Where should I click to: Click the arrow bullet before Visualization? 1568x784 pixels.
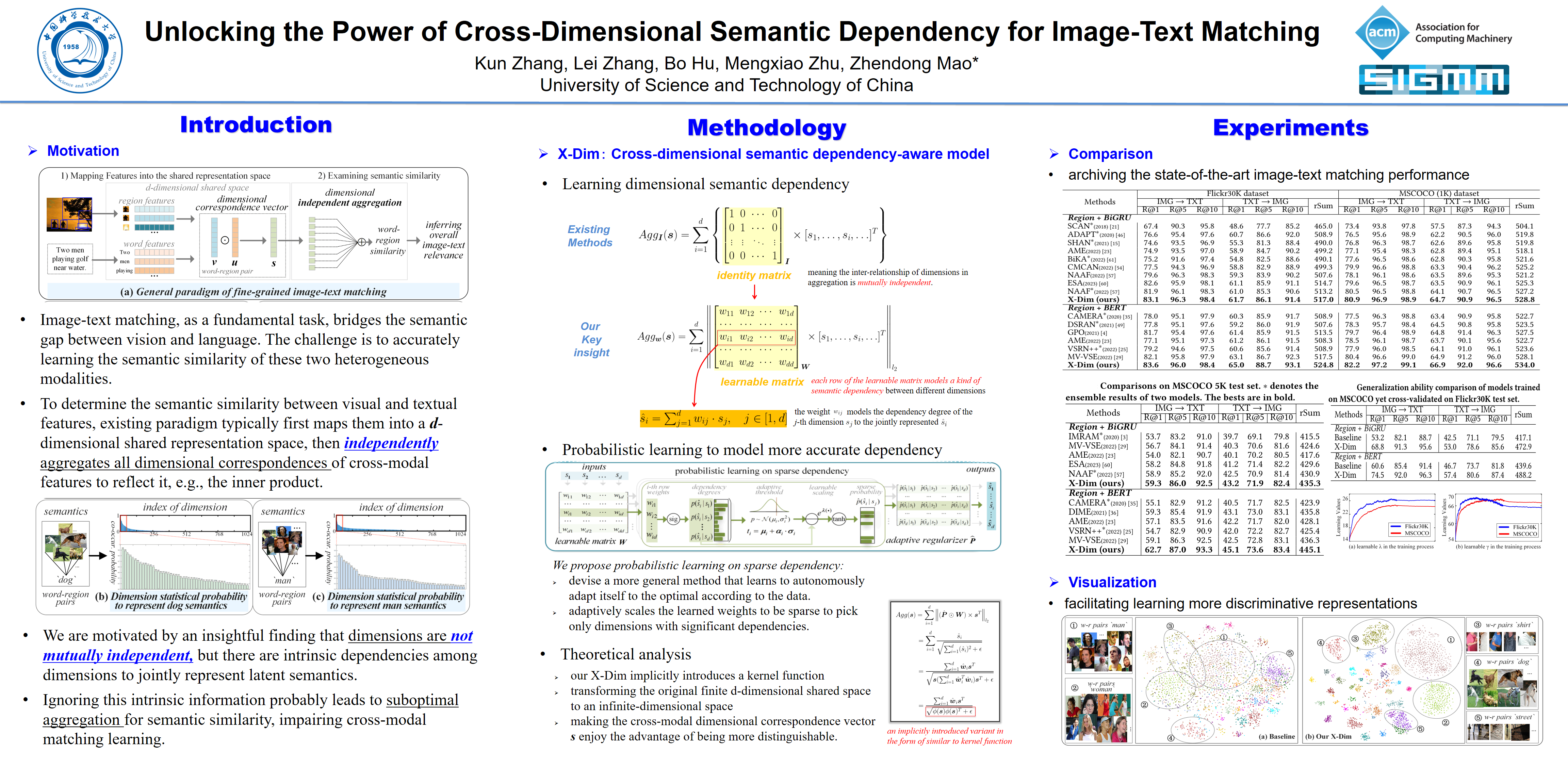point(1054,583)
